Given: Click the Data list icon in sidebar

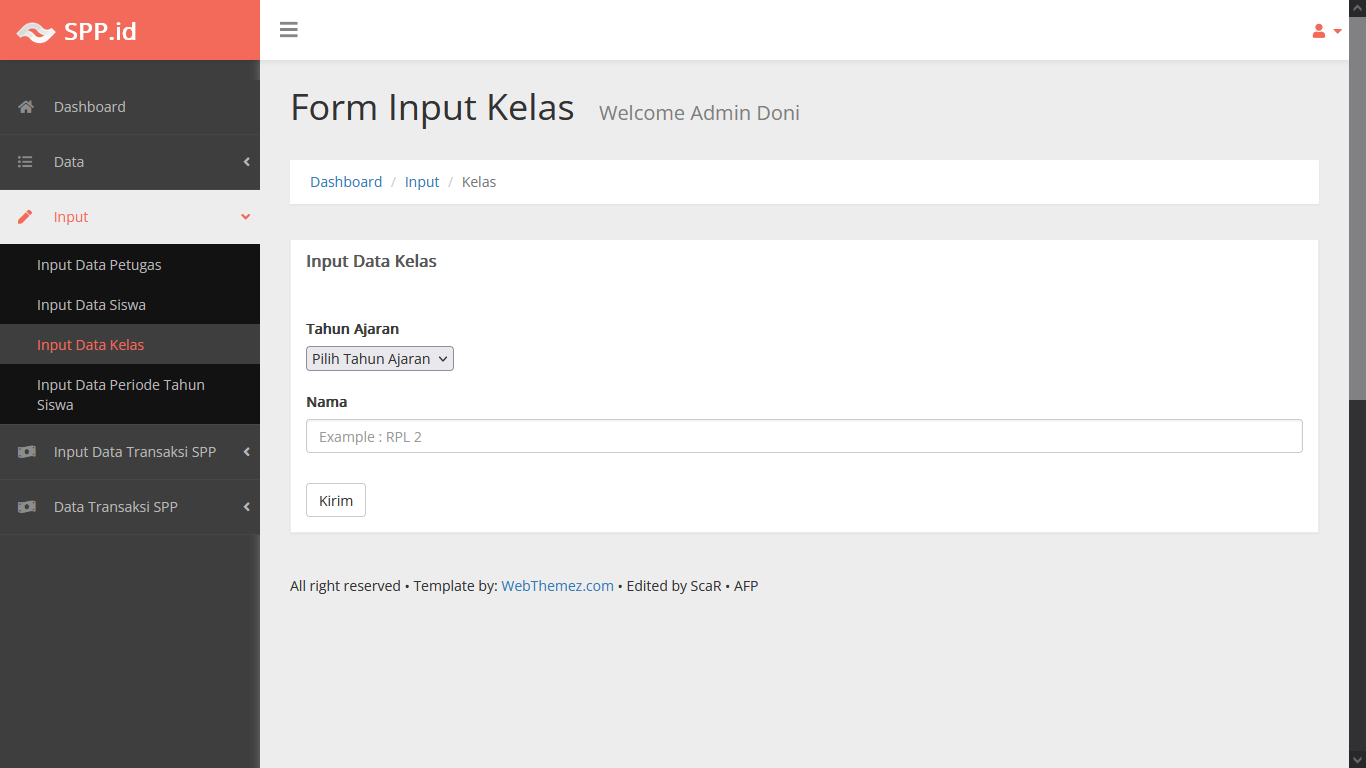Looking at the screenshot, I should tap(26, 162).
